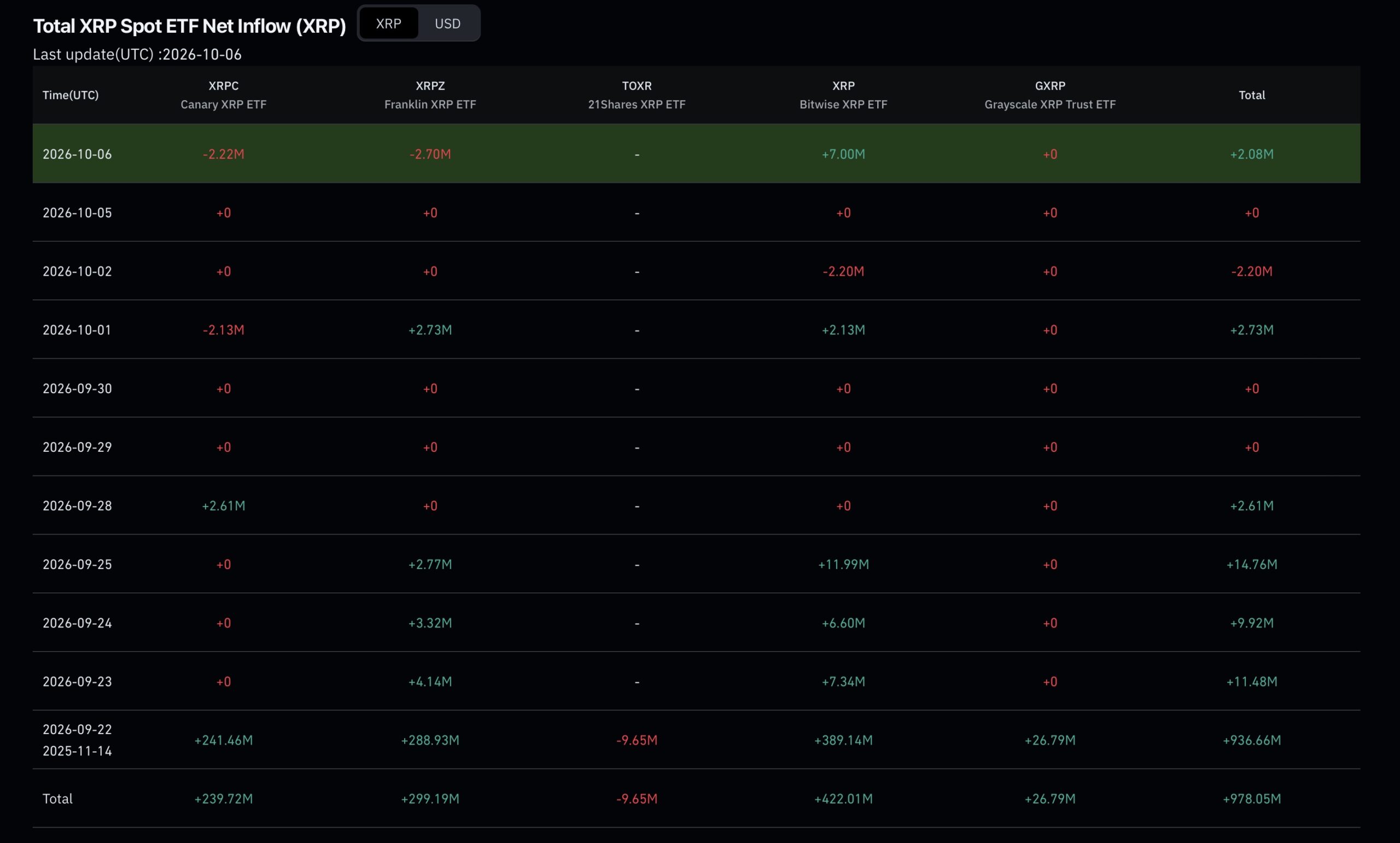Switch the unit toggle to USD
Screen dimensions: 1400x843
[447, 24]
